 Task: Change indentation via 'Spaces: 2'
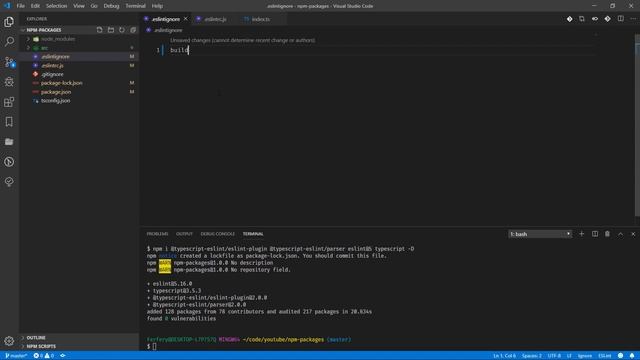point(532,356)
